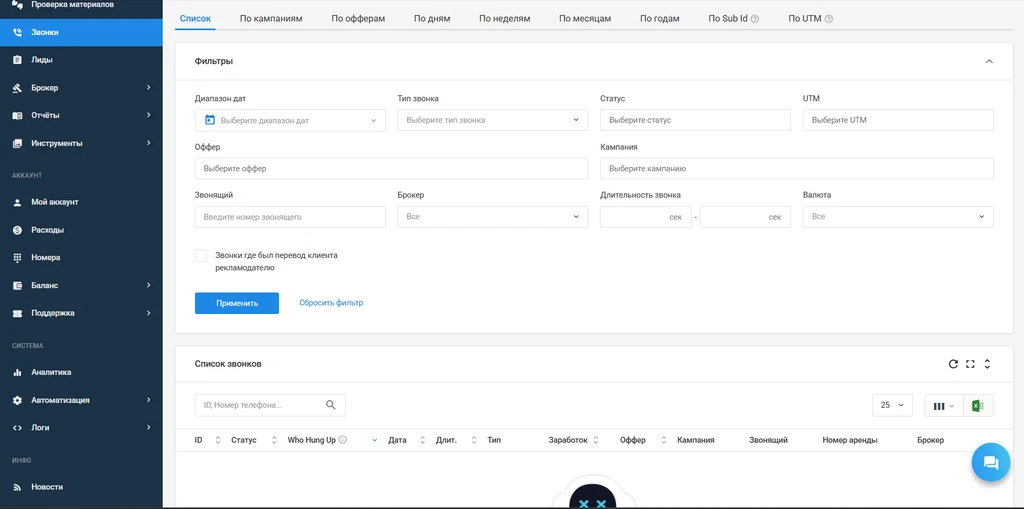Click help icon next to По UTM
This screenshot has width=1024, height=509.
tap(829, 19)
